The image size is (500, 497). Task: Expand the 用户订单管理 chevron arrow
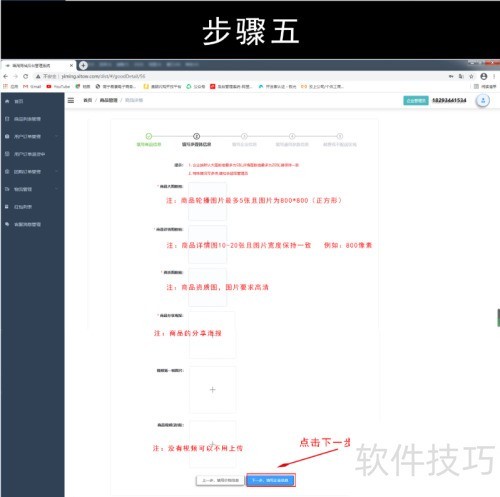[x=56, y=136]
